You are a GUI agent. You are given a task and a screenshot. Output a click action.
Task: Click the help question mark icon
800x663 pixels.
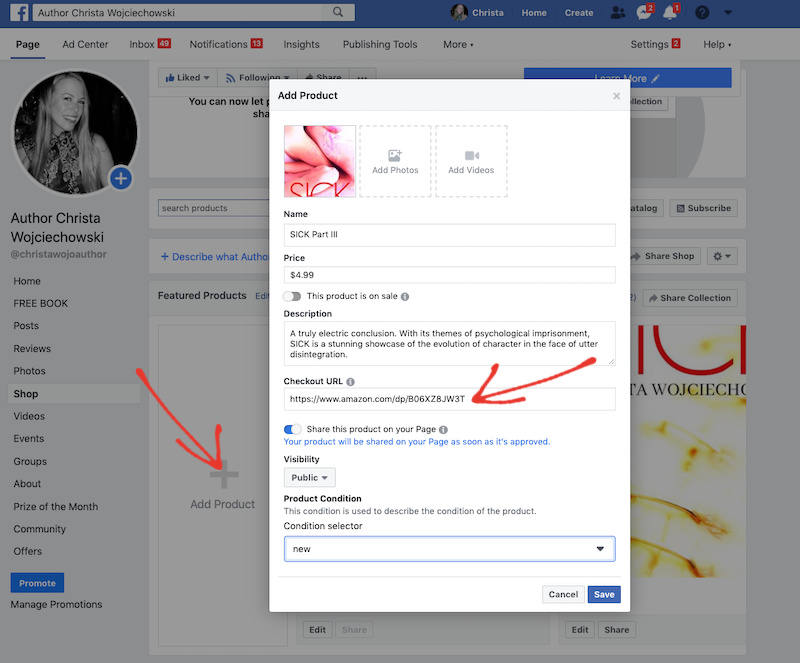(702, 13)
